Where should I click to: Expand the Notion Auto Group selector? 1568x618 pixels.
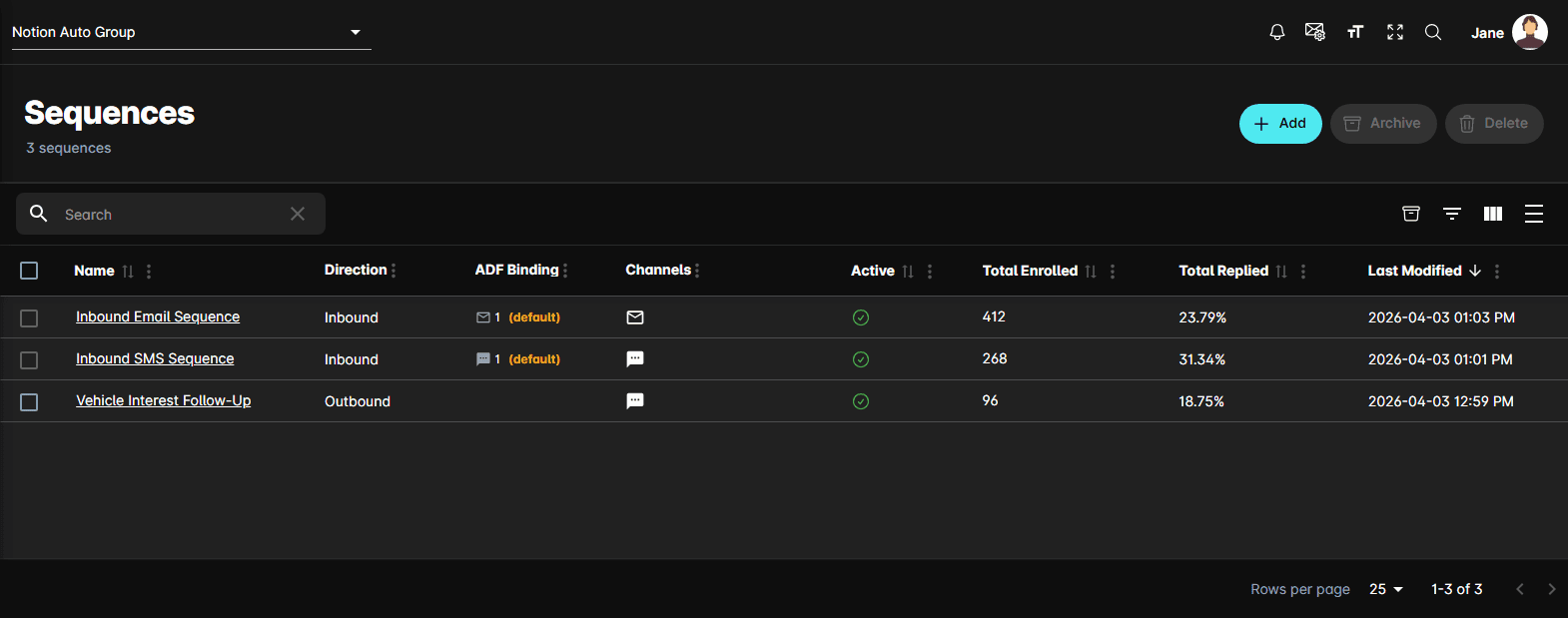191,32
